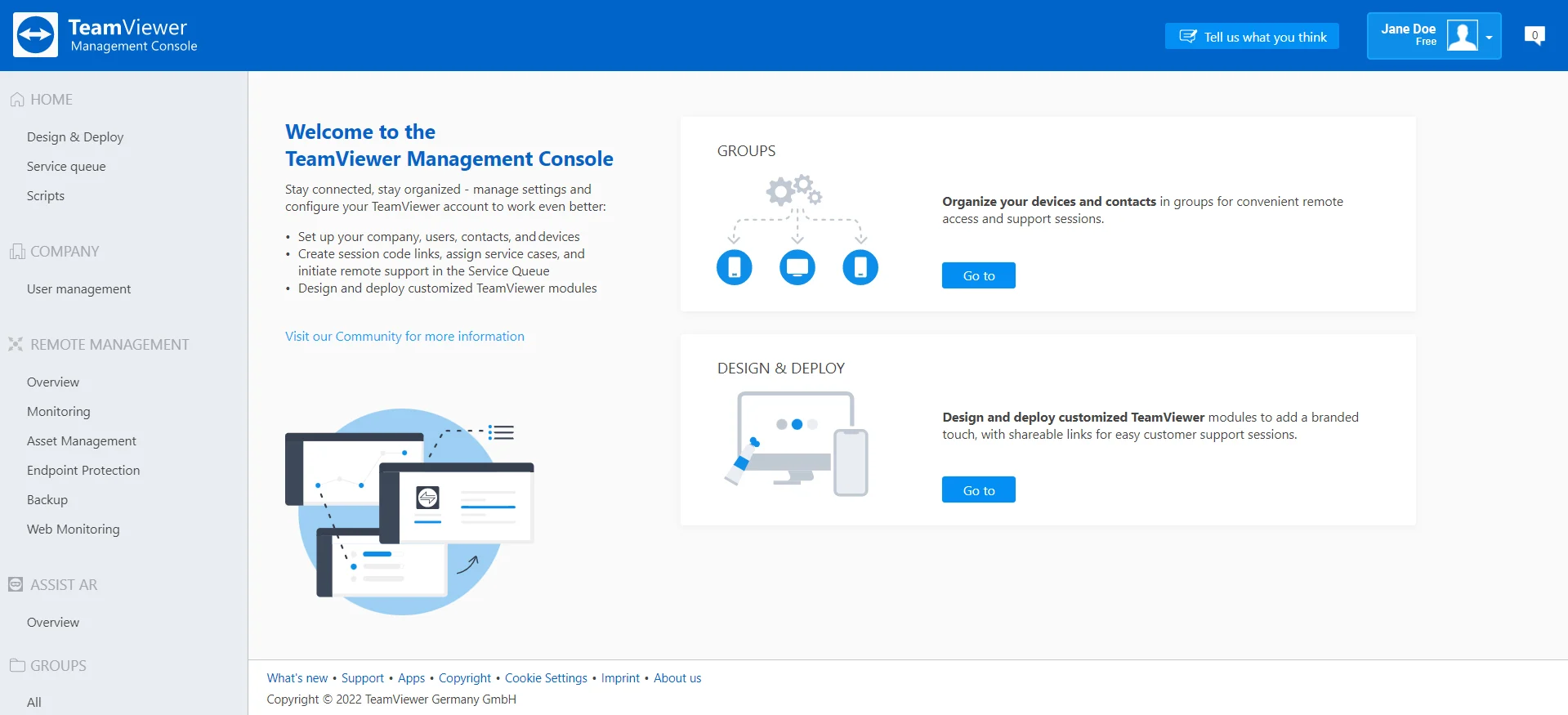The image size is (1568, 715).
Task: Open User management in sidebar
Action: [x=78, y=289]
